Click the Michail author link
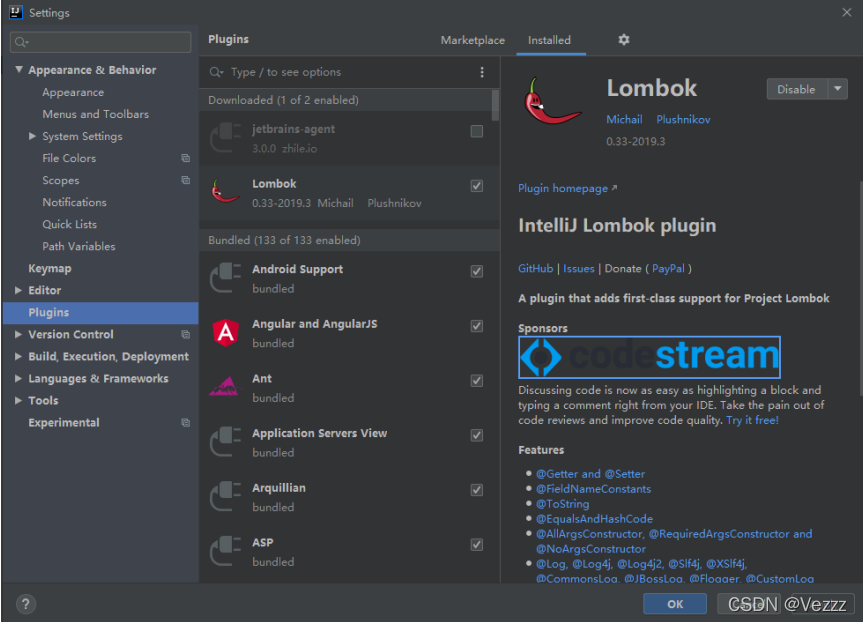 coord(624,119)
